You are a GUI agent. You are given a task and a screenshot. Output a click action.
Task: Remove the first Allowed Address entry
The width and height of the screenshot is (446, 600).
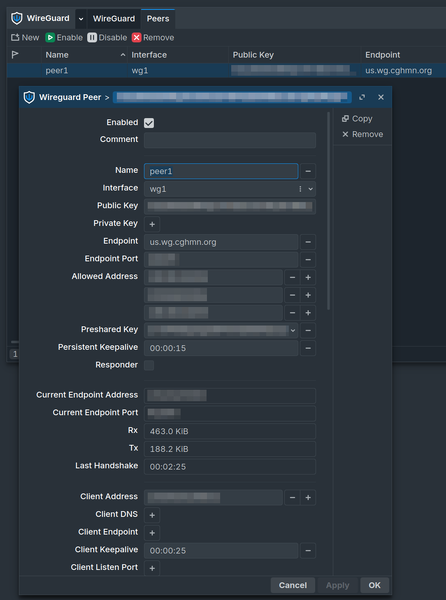tap(292, 277)
